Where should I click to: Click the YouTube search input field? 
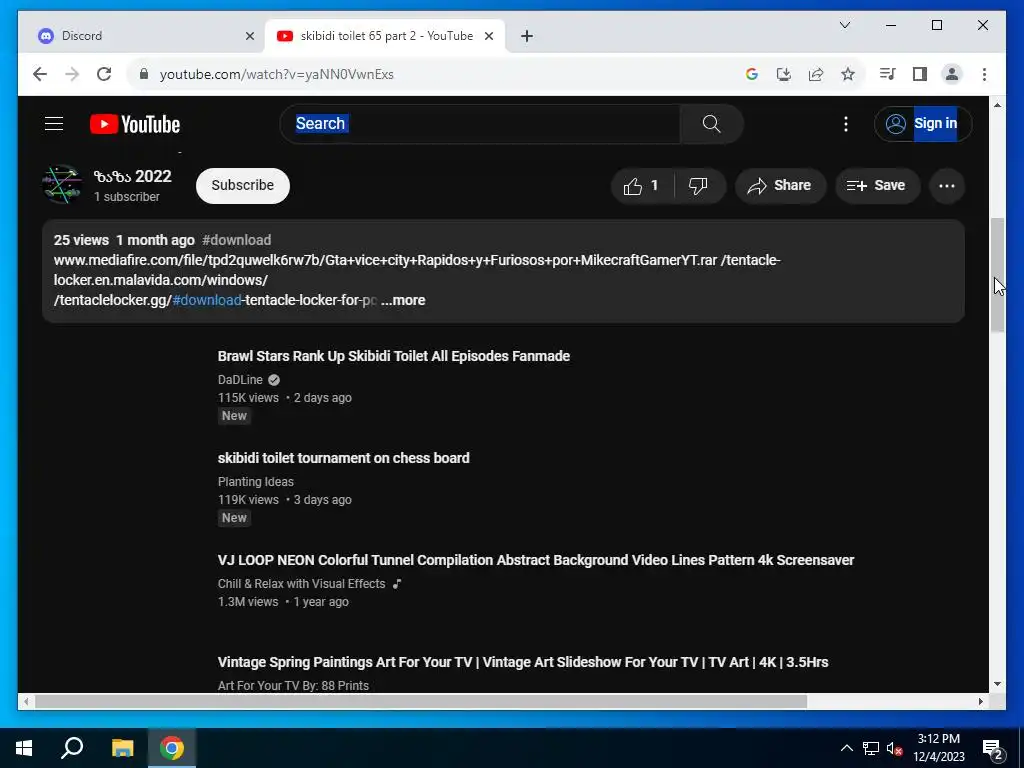coord(480,123)
